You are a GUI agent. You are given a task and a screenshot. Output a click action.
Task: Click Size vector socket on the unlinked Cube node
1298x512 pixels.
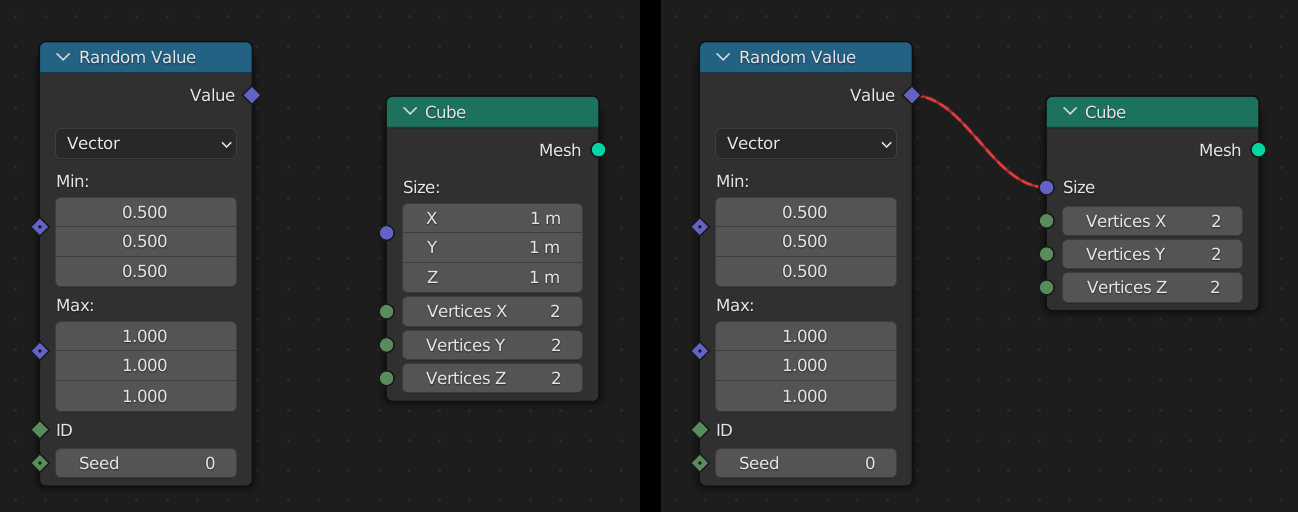387,233
